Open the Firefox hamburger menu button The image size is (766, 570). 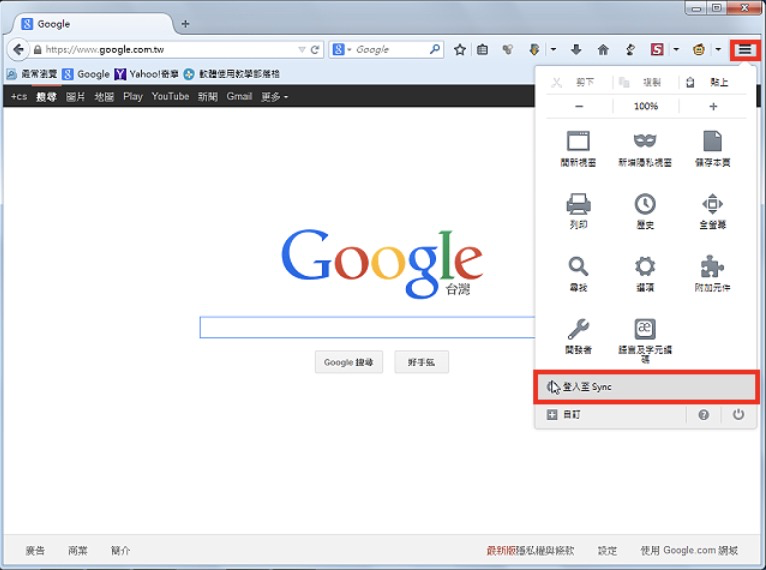point(745,49)
